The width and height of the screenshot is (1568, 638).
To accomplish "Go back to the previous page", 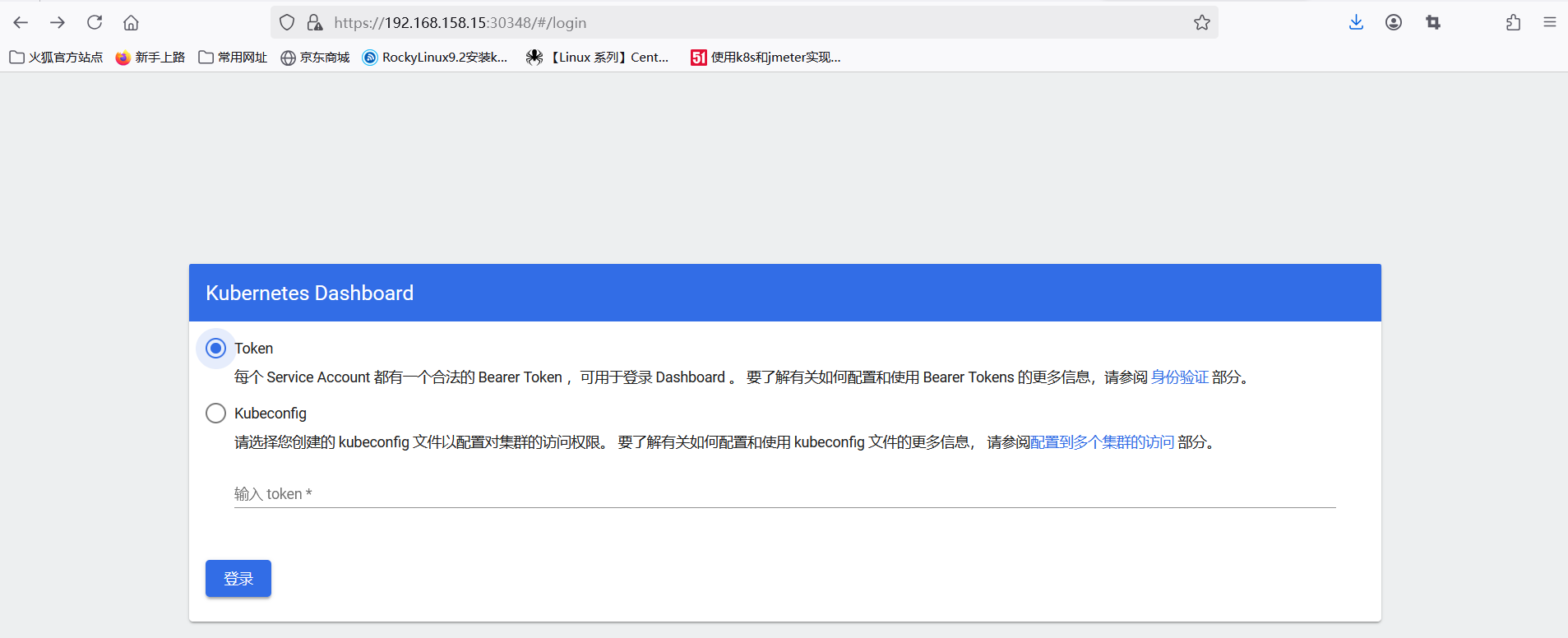I will [x=21, y=22].
